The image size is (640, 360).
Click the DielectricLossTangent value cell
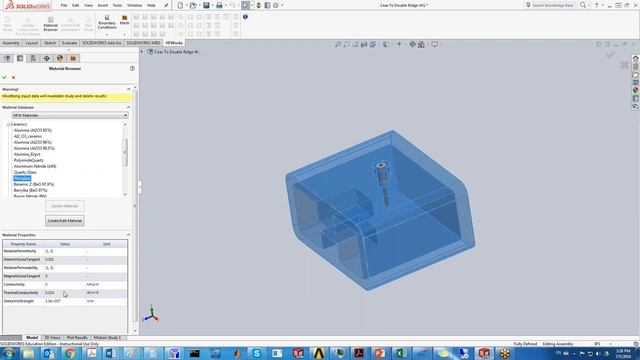(x=65, y=260)
